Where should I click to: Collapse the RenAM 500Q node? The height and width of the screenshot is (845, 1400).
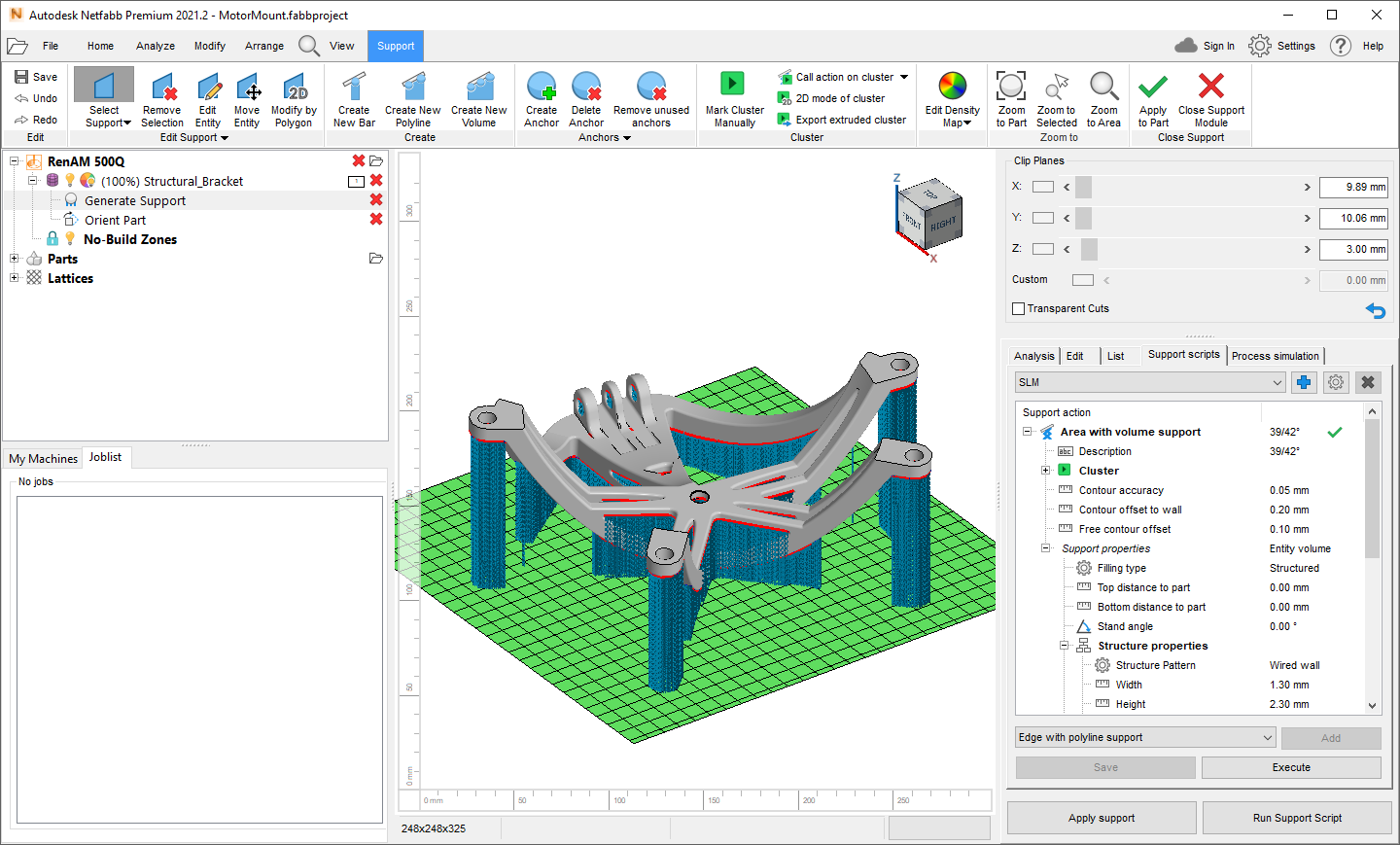[x=15, y=161]
